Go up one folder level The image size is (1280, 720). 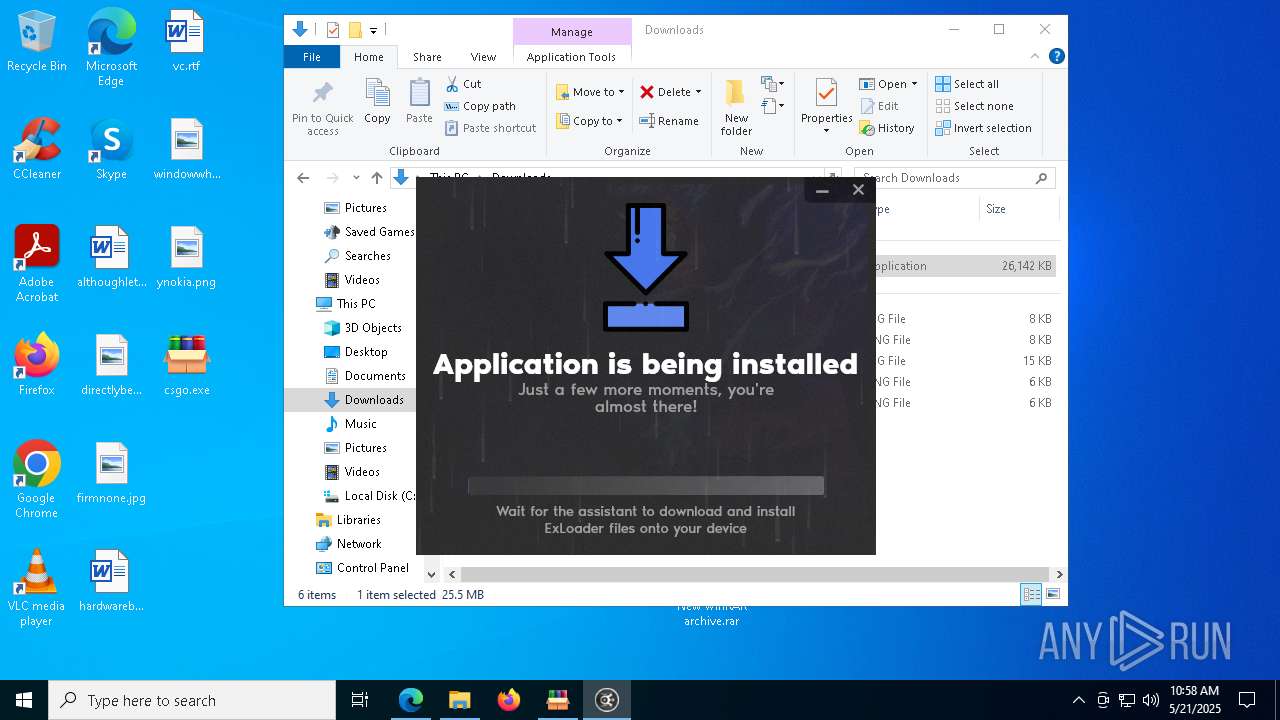click(376, 178)
